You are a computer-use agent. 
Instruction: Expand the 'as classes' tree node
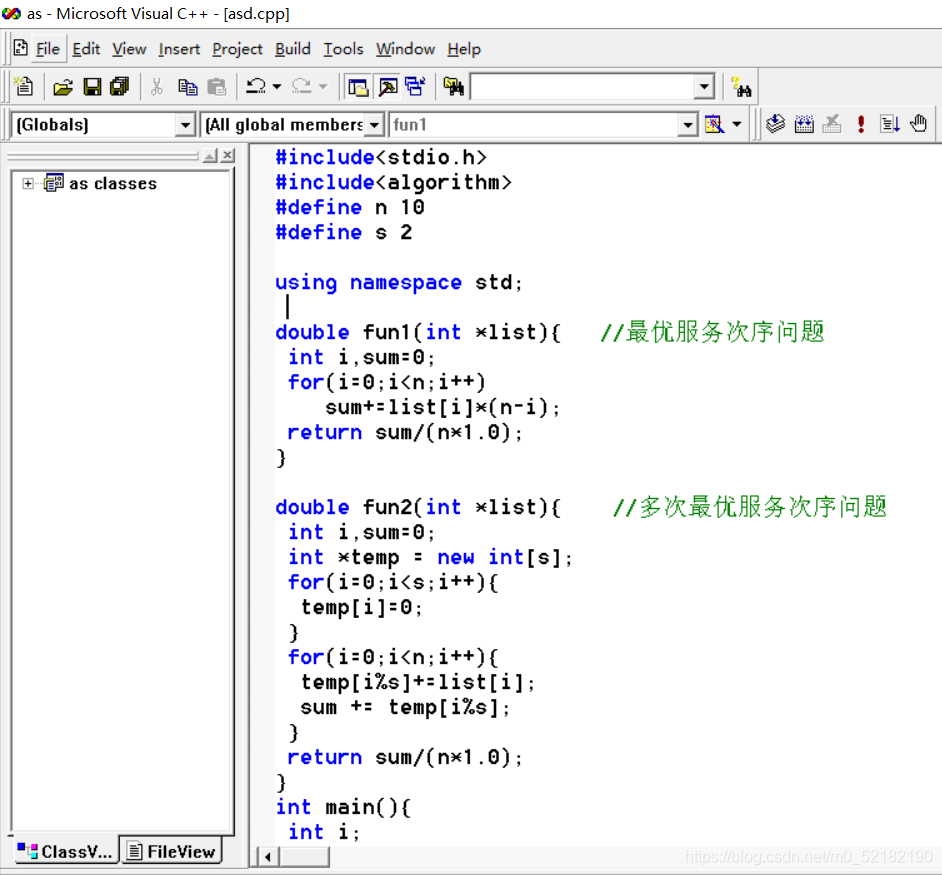(28, 183)
